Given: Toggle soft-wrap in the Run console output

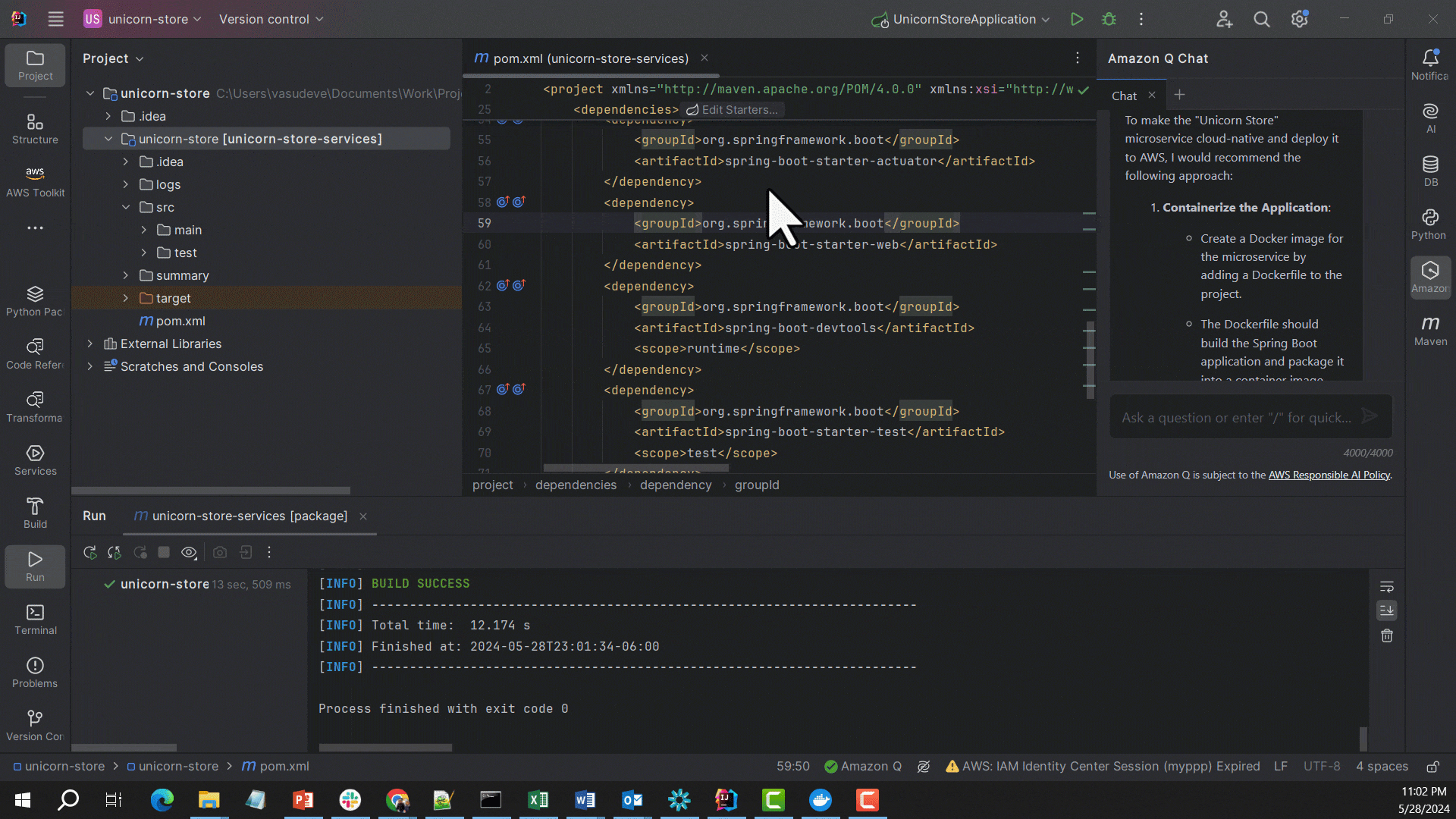Looking at the screenshot, I should point(1387,586).
